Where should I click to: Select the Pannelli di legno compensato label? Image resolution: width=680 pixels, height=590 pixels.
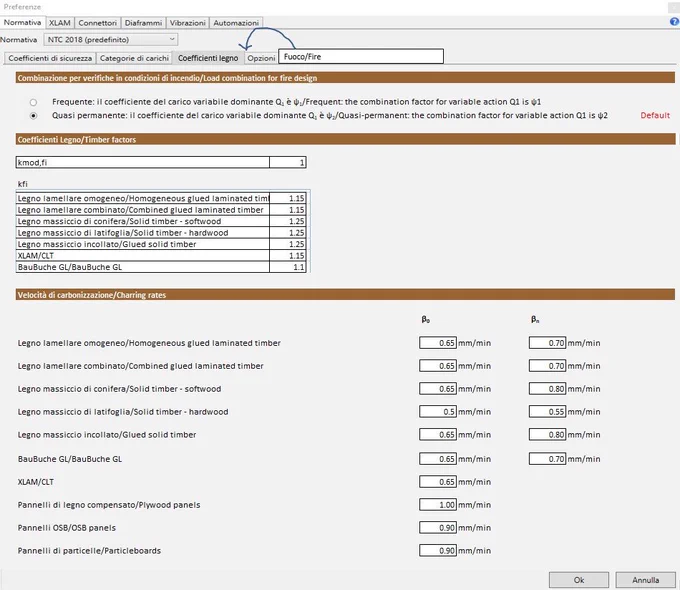[109, 505]
